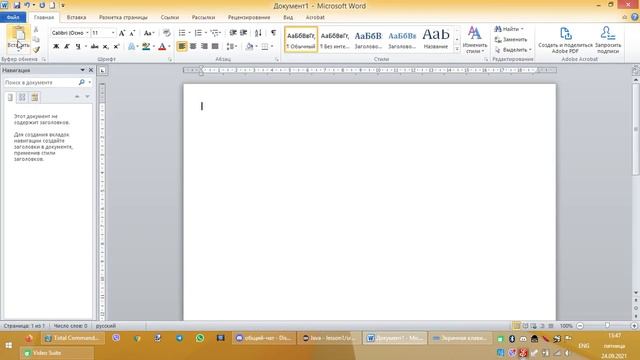Image resolution: width=640 pixels, height=360 pixels.
Task: Toggle the ruler view button above scrollbar
Action: pyautogui.click(x=636, y=71)
